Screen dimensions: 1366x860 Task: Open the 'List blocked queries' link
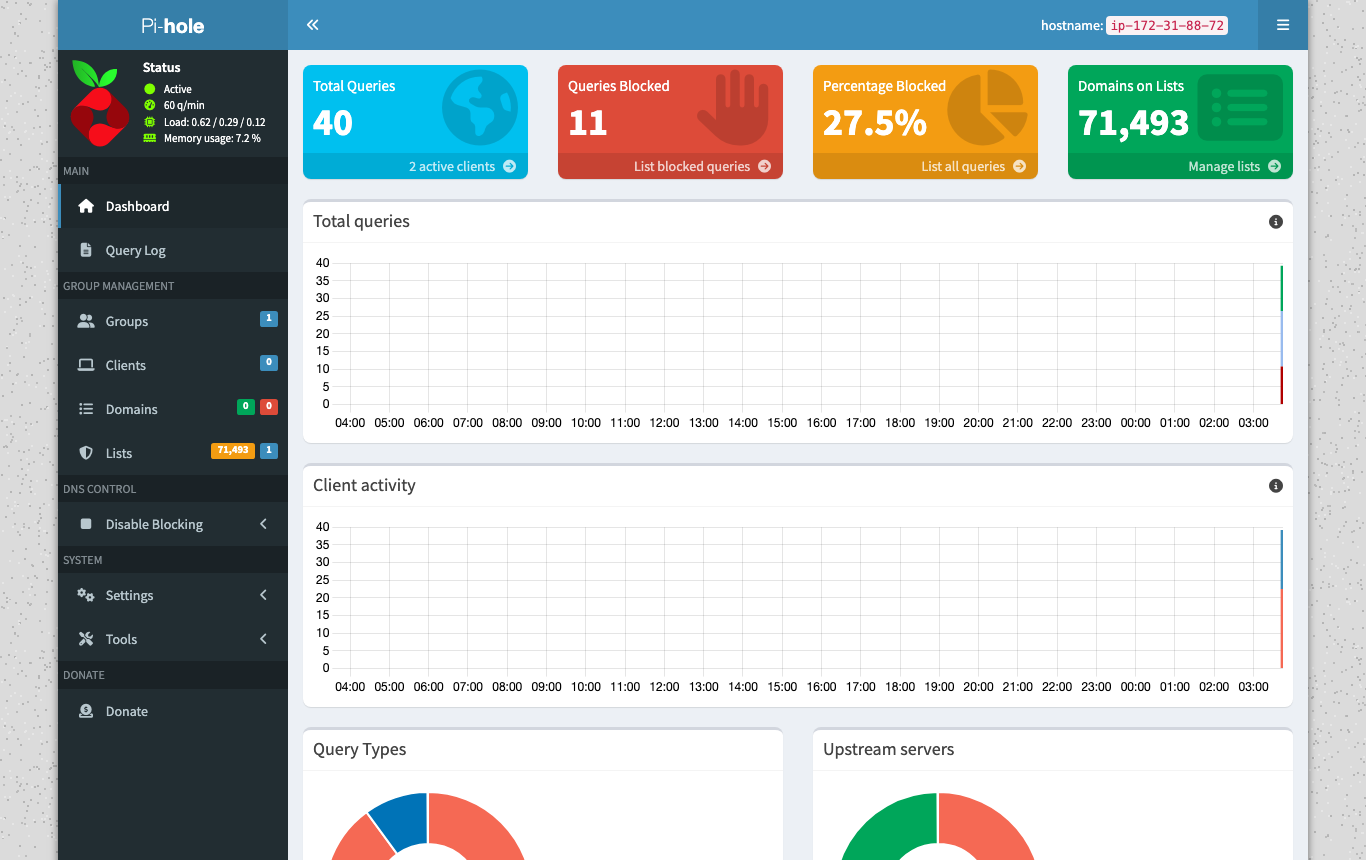[670, 166]
